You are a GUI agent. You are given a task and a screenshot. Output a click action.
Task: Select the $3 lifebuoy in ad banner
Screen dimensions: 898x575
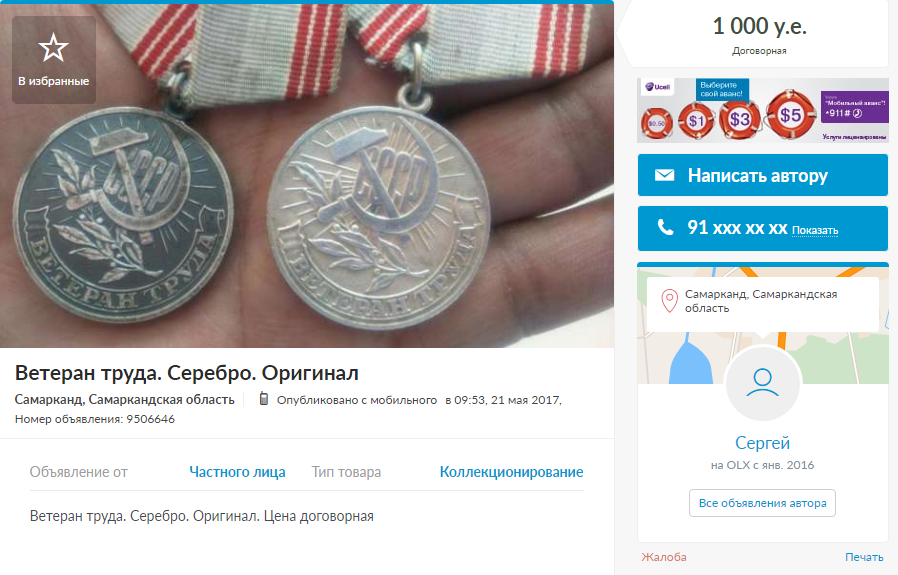(x=739, y=119)
